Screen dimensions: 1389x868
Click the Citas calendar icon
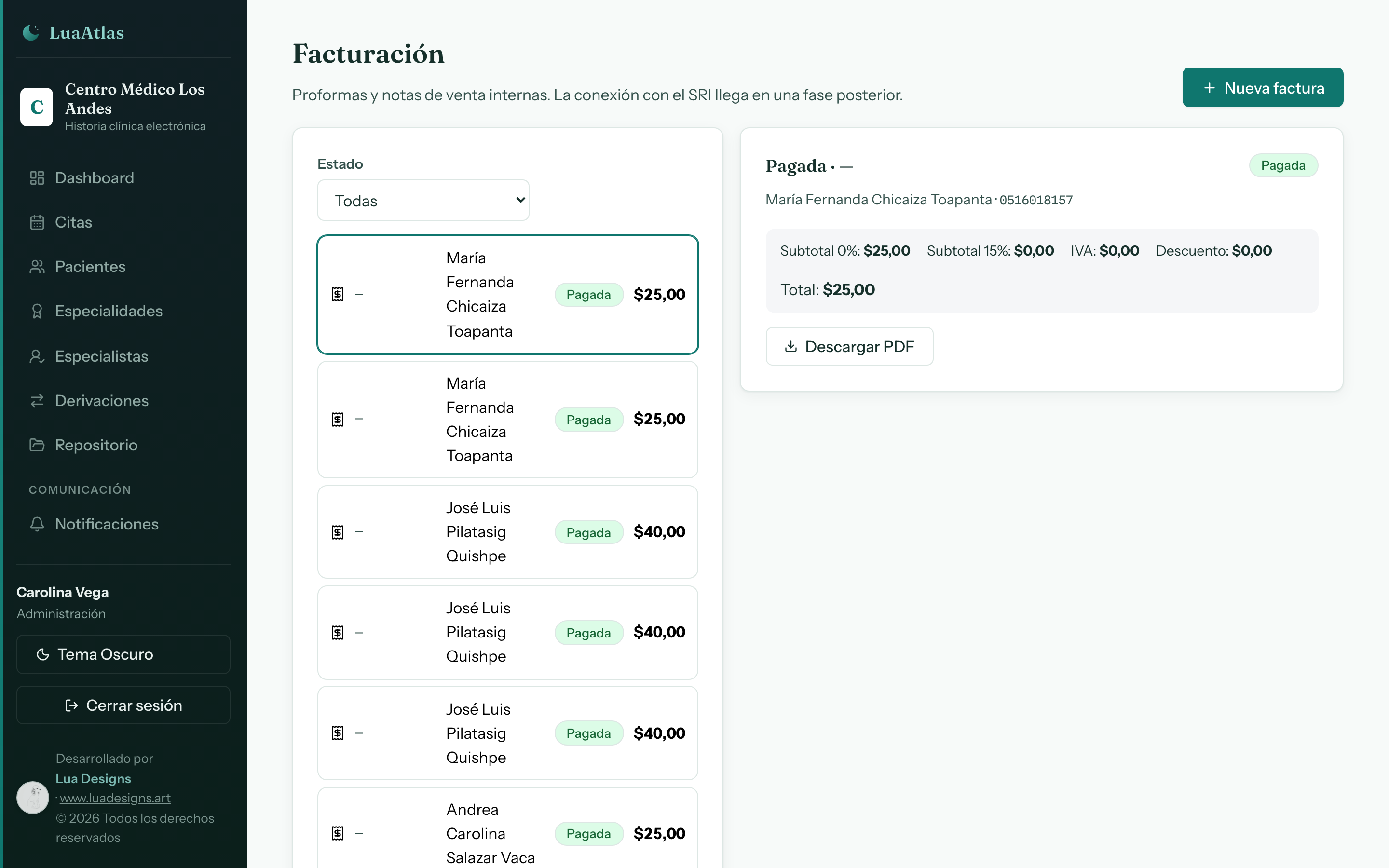tap(37, 222)
